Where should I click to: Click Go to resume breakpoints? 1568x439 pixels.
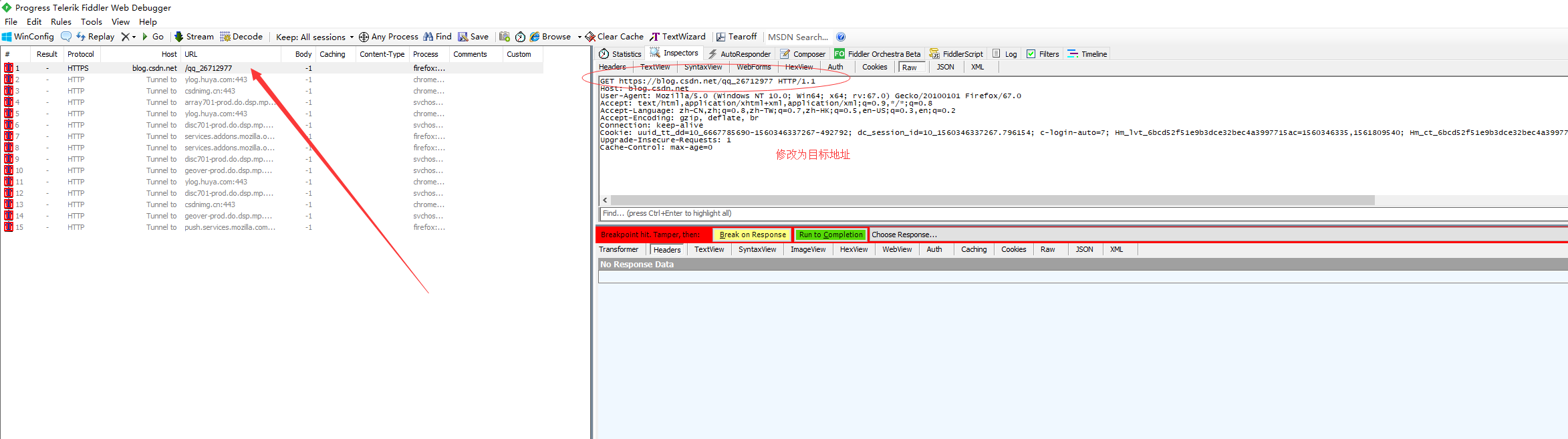pyautogui.click(x=153, y=37)
